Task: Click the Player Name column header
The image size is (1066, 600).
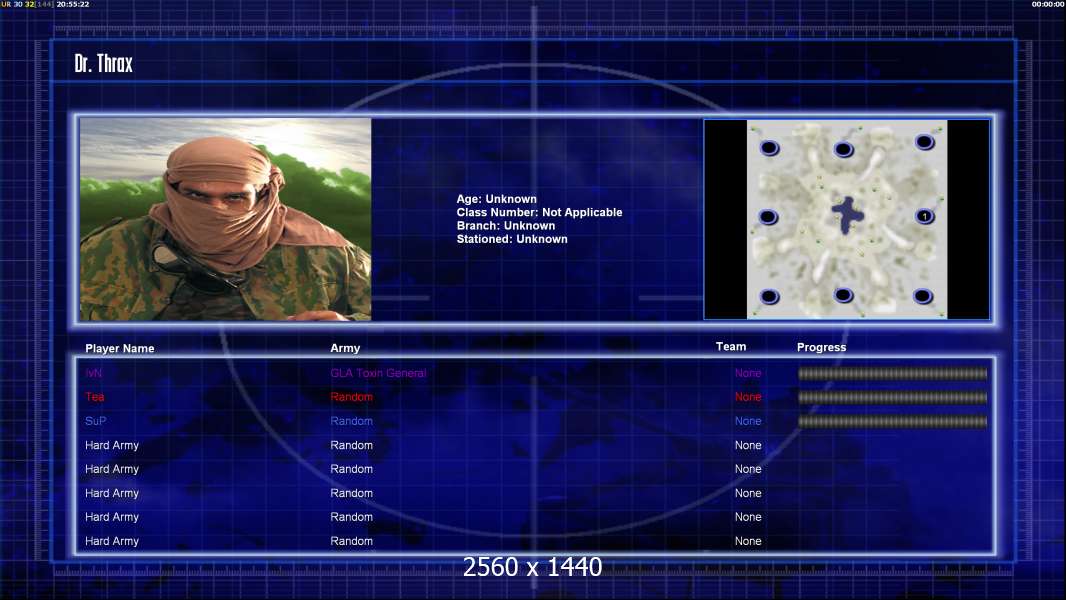Action: coord(120,348)
